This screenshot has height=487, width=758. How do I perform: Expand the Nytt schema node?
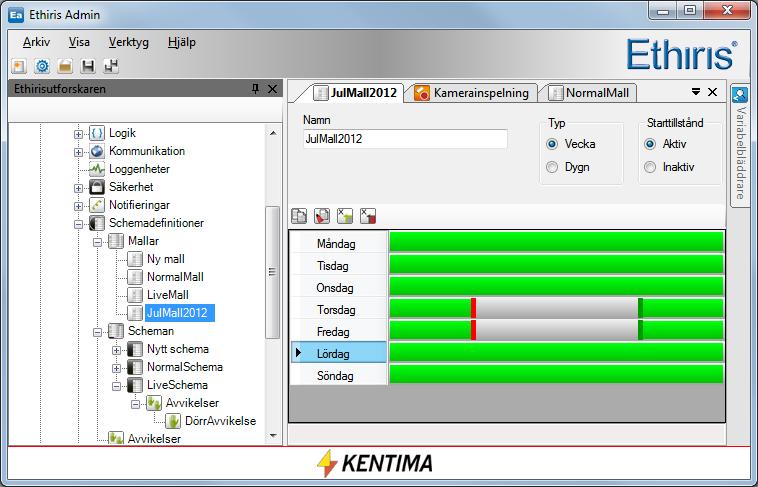point(117,350)
